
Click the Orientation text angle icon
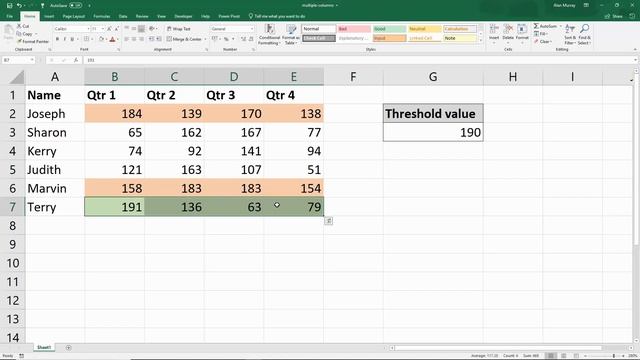151,29
